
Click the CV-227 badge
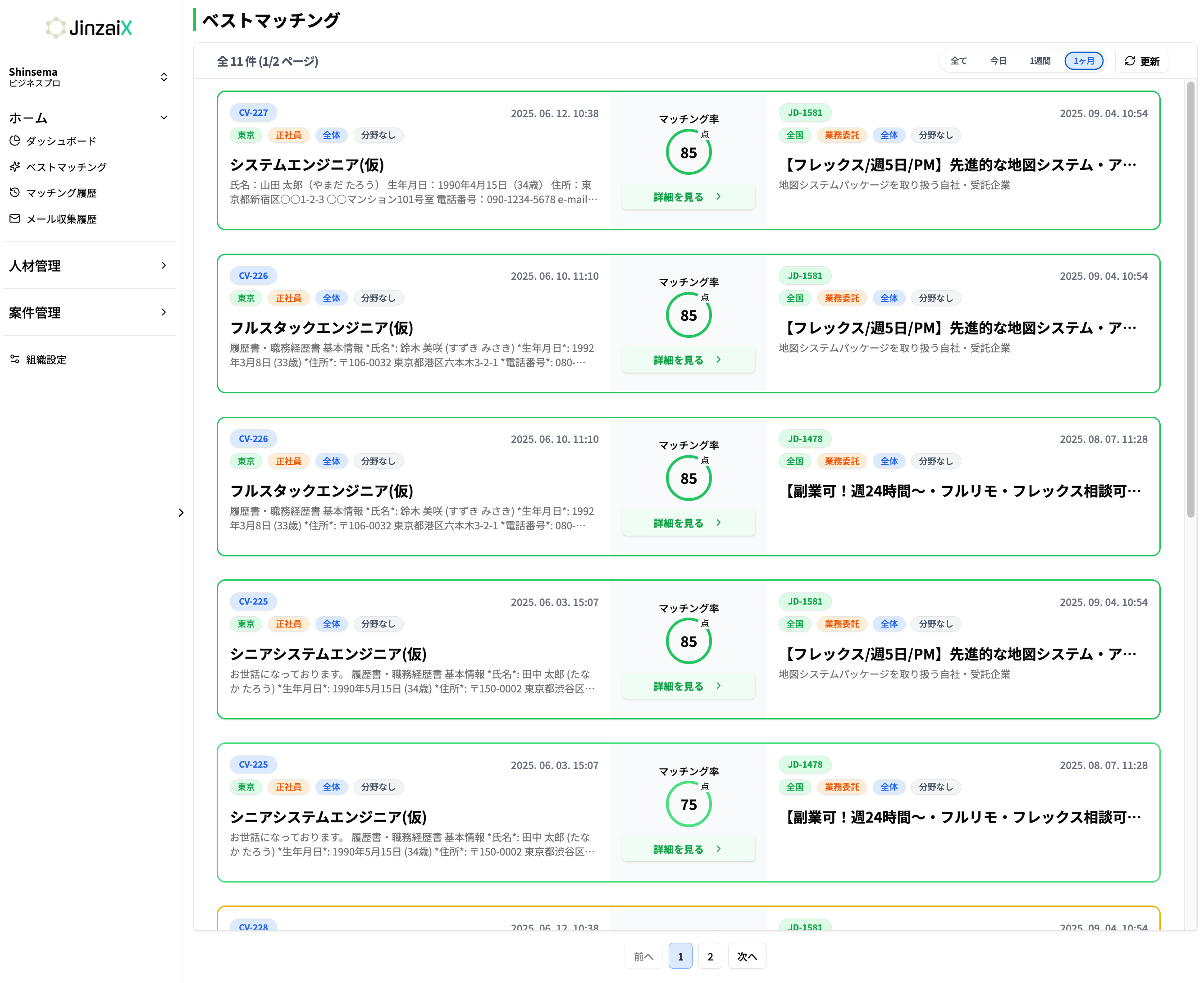(x=253, y=113)
